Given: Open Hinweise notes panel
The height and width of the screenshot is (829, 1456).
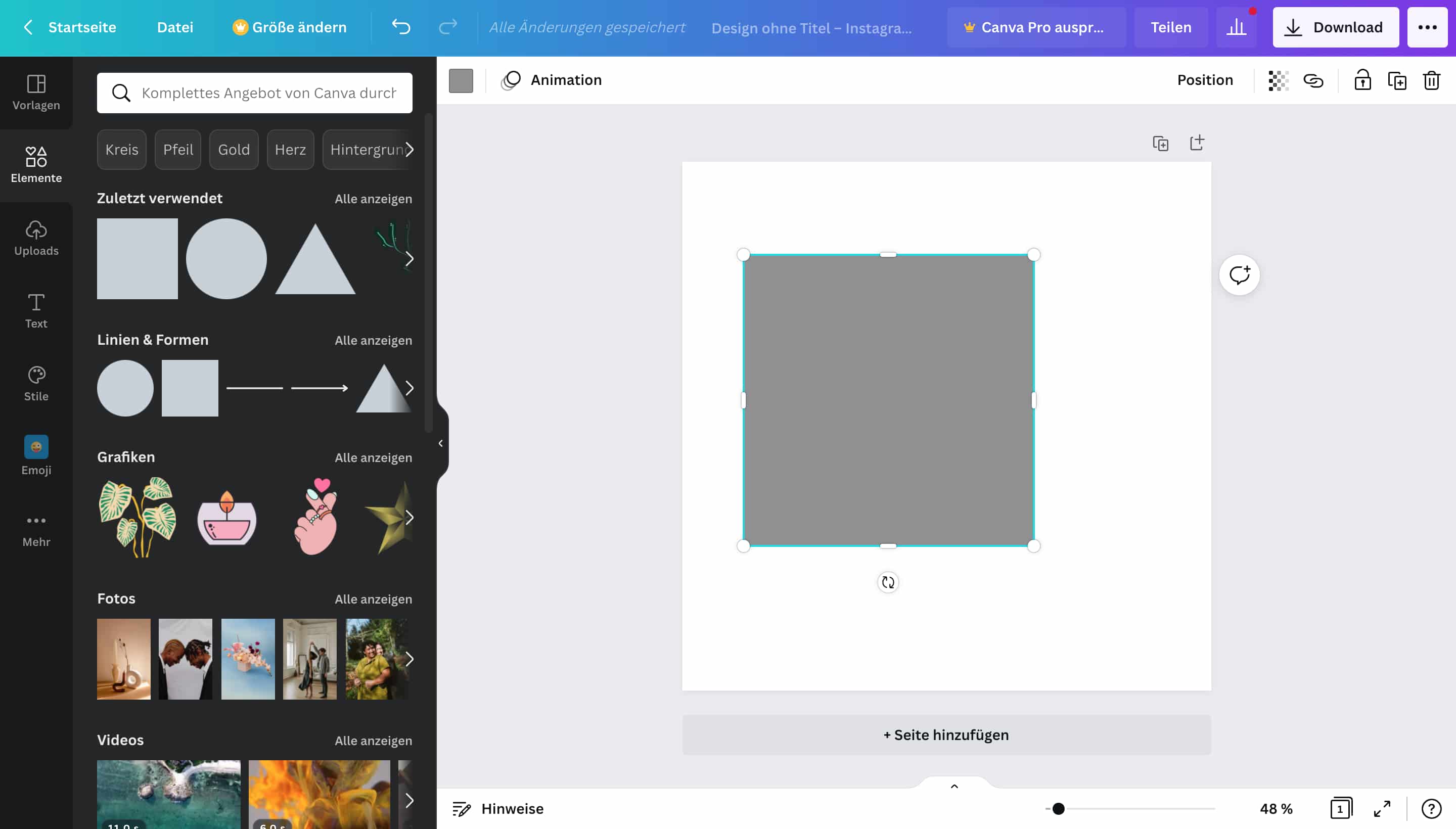Looking at the screenshot, I should tap(497, 808).
